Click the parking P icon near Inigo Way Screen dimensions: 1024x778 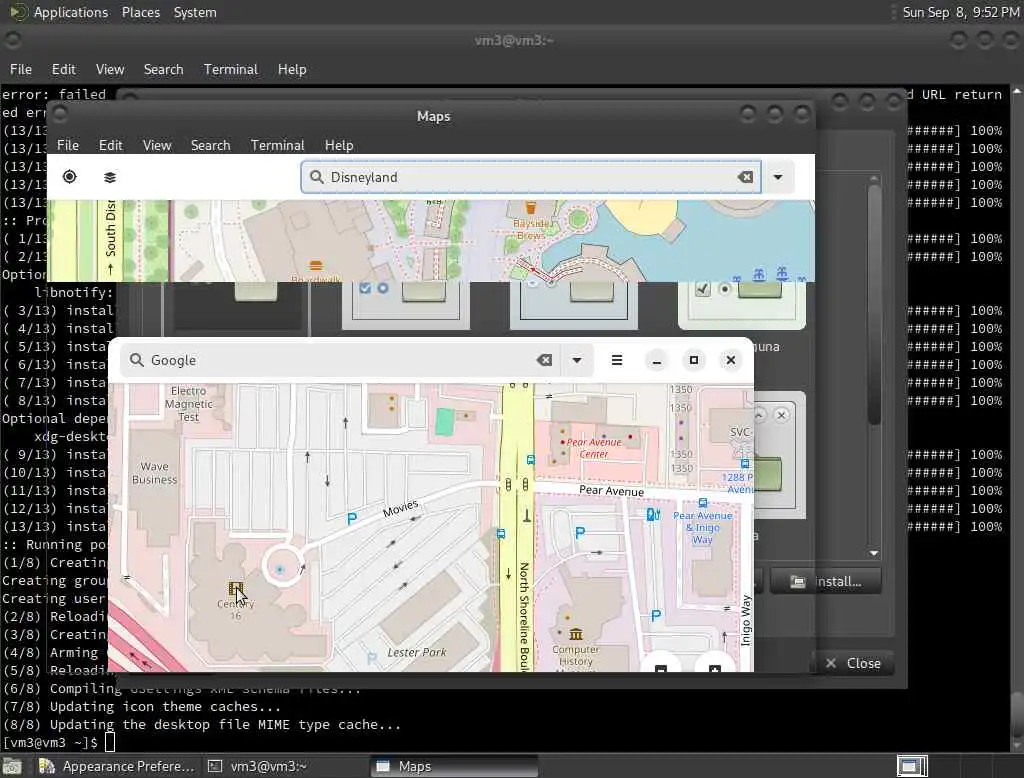pos(656,615)
